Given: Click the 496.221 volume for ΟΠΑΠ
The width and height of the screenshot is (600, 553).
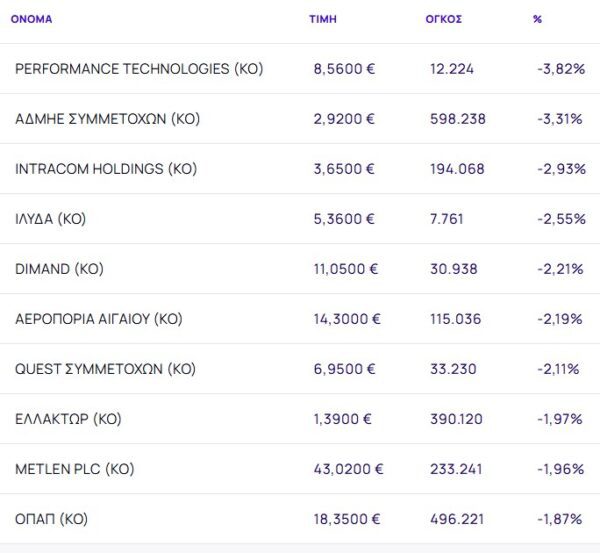Looking at the screenshot, I should 457,519.
